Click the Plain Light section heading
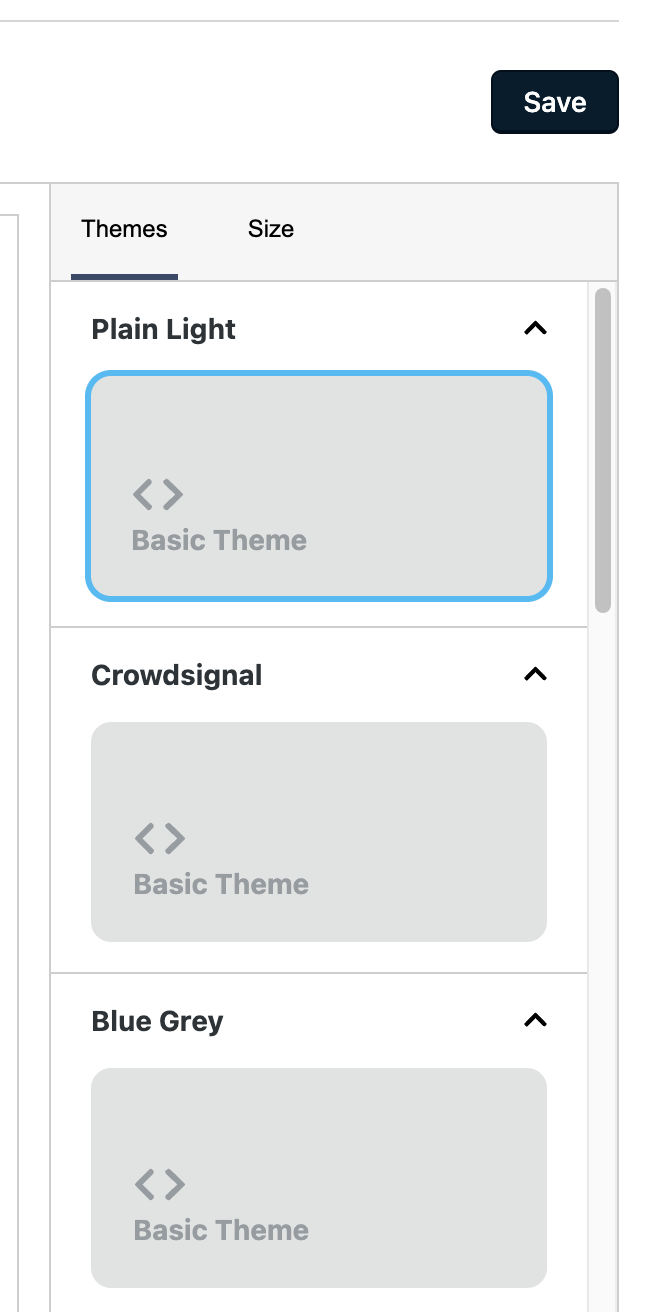Screen dimensions: 656x1312 pyautogui.click(x=163, y=329)
